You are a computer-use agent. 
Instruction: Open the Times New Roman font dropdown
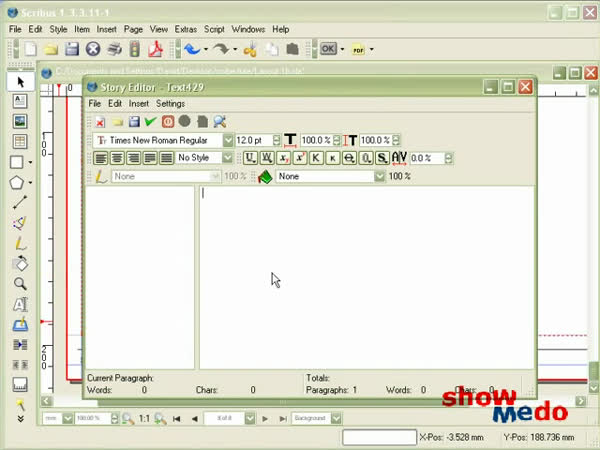pos(228,141)
